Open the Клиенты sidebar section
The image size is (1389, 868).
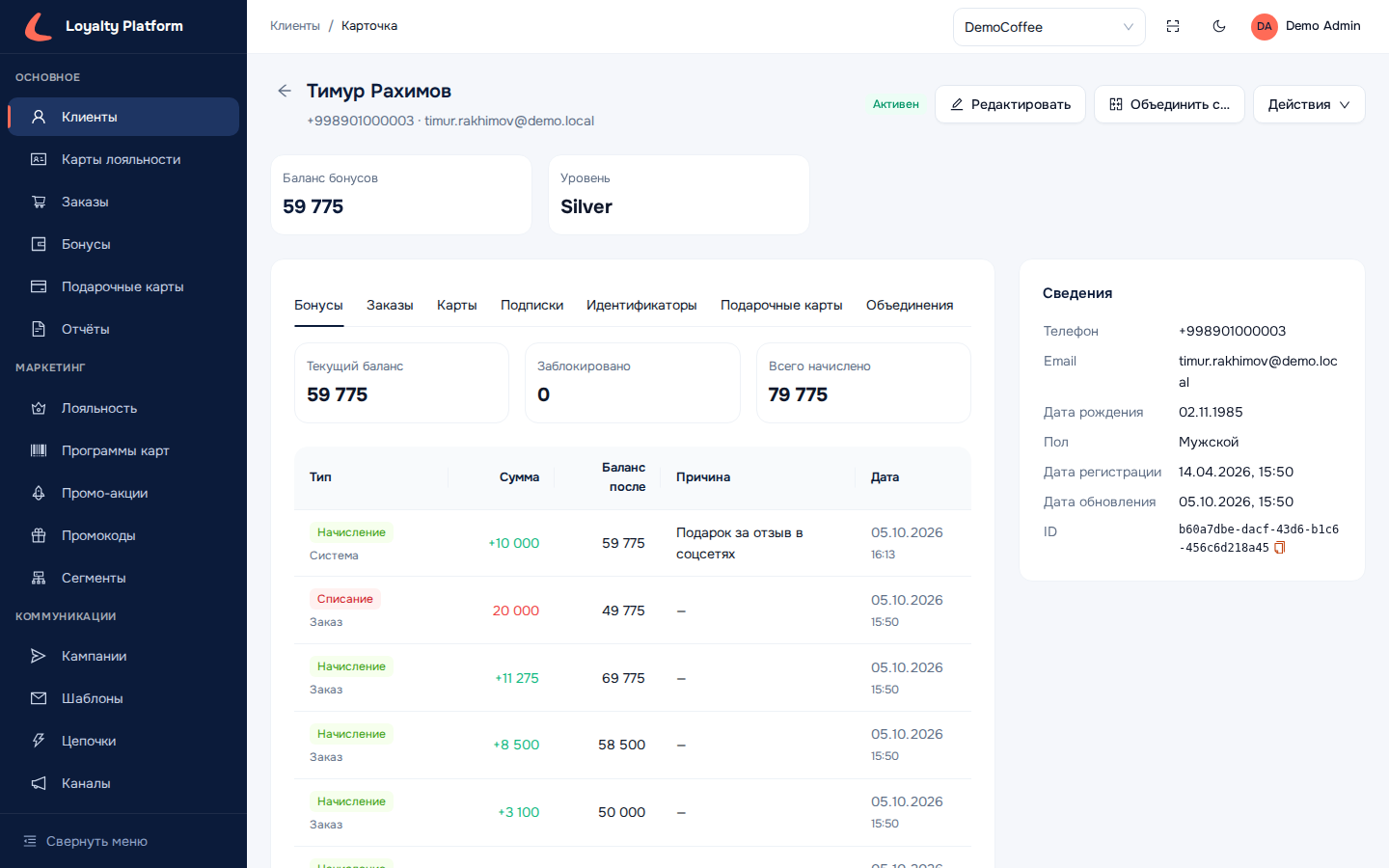point(123,117)
